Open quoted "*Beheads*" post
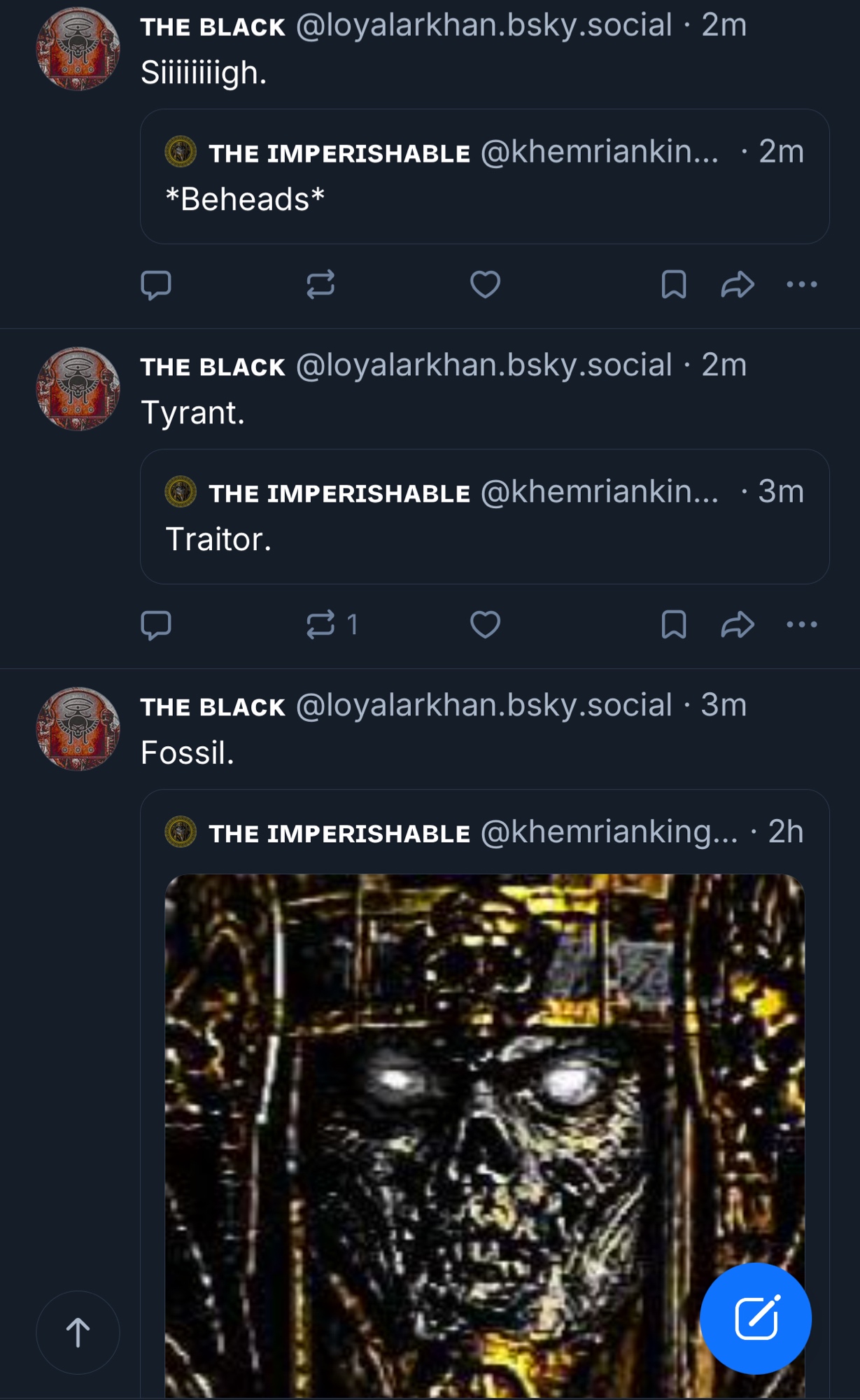 click(x=484, y=199)
